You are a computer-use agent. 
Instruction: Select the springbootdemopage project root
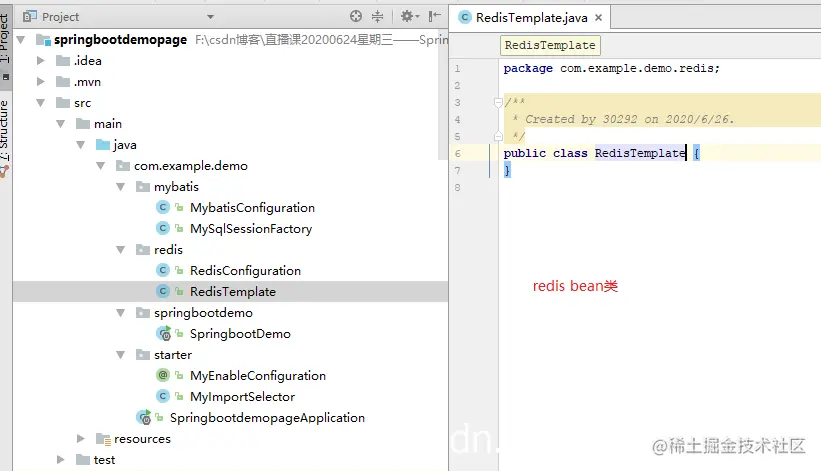pos(120,40)
